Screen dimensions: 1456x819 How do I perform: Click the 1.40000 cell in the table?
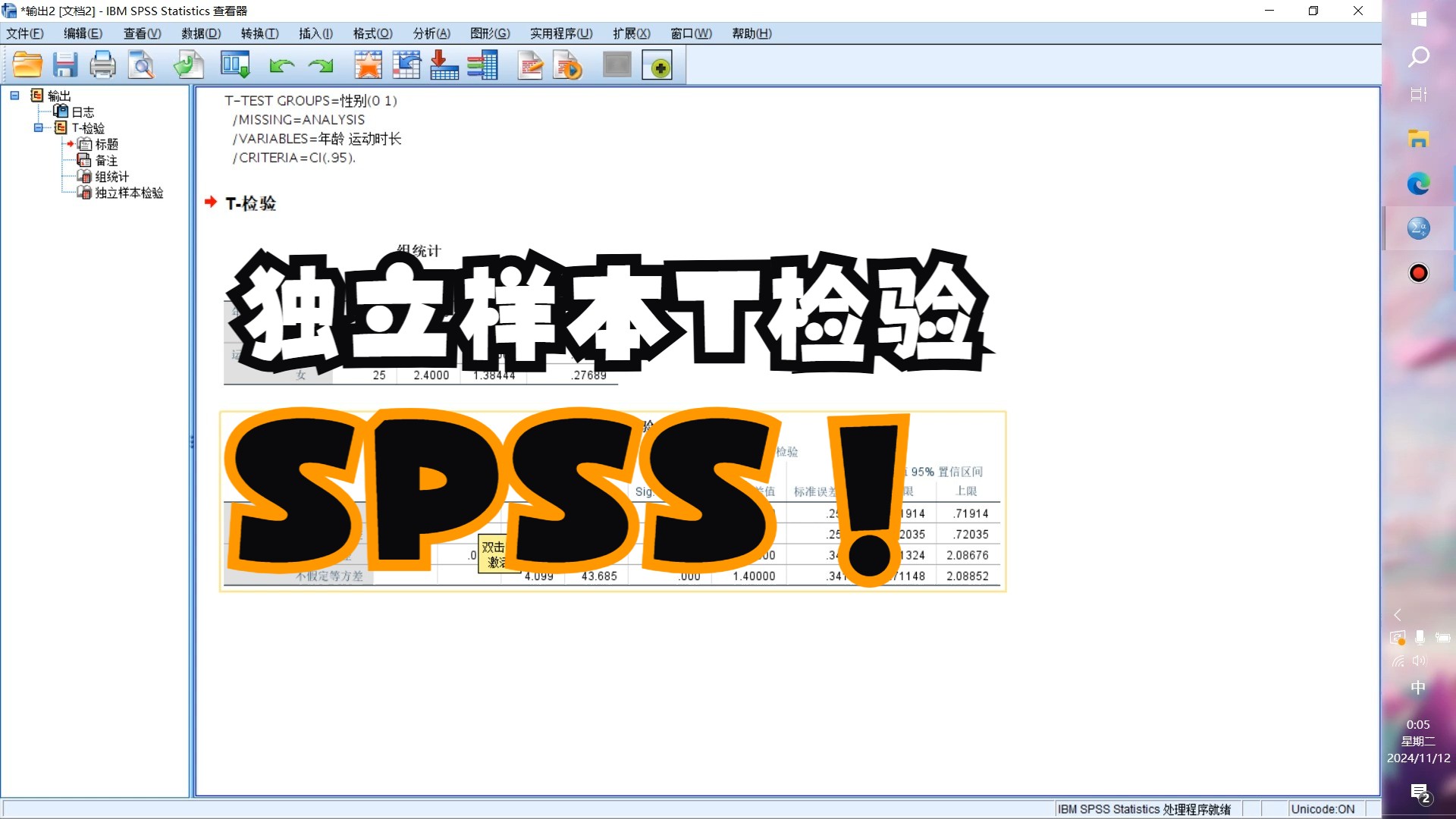coord(754,576)
